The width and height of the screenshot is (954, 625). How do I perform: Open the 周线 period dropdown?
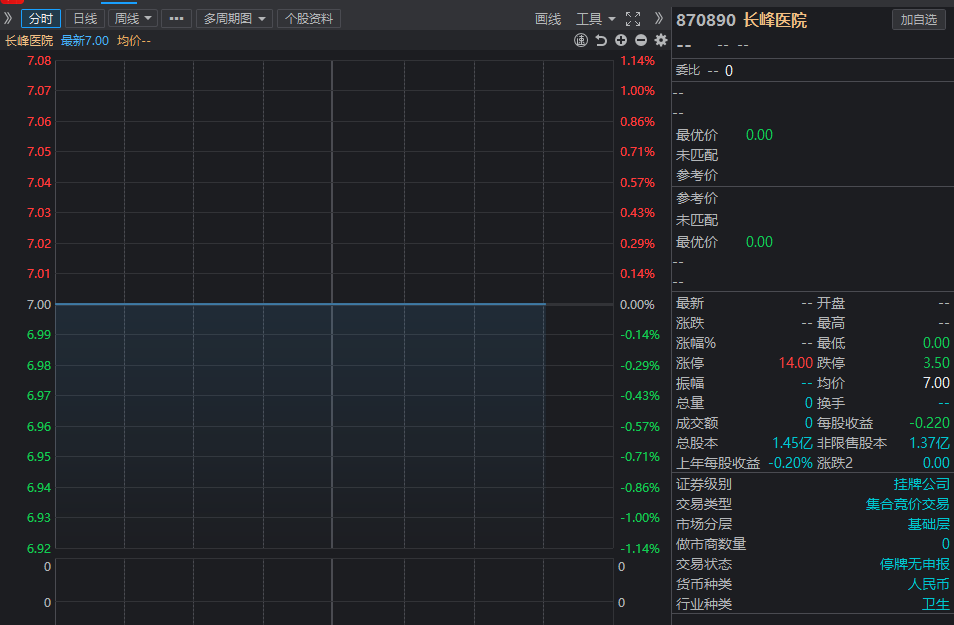[x=134, y=19]
